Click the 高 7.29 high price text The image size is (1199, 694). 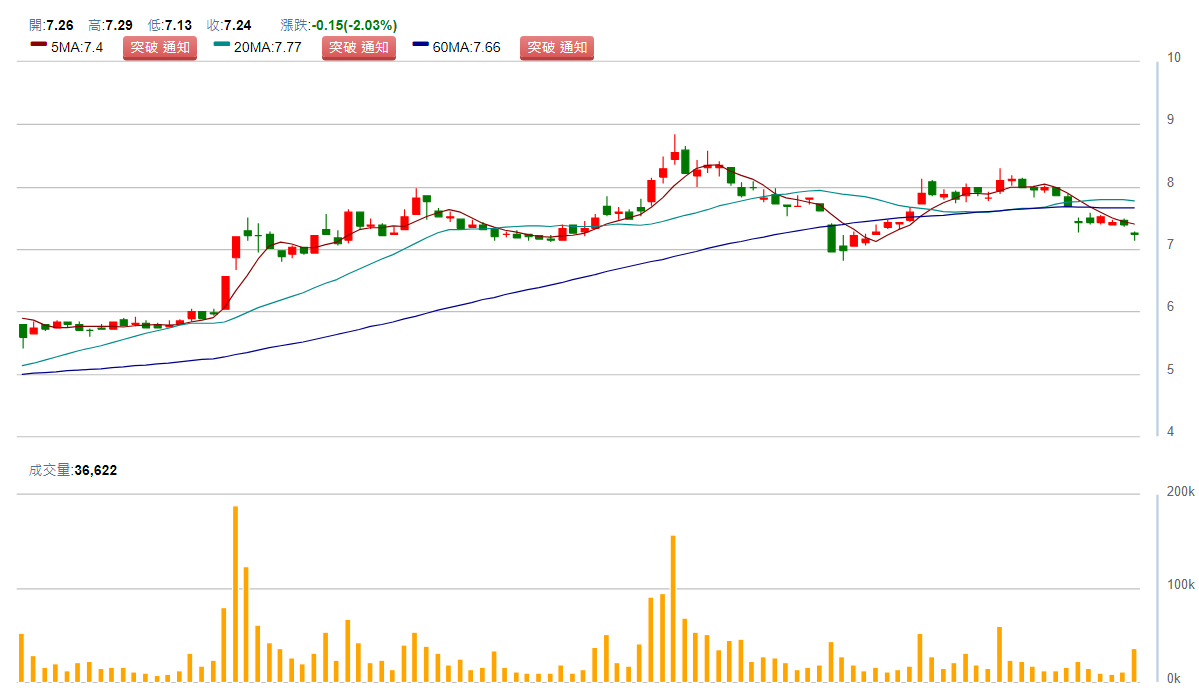click(110, 25)
